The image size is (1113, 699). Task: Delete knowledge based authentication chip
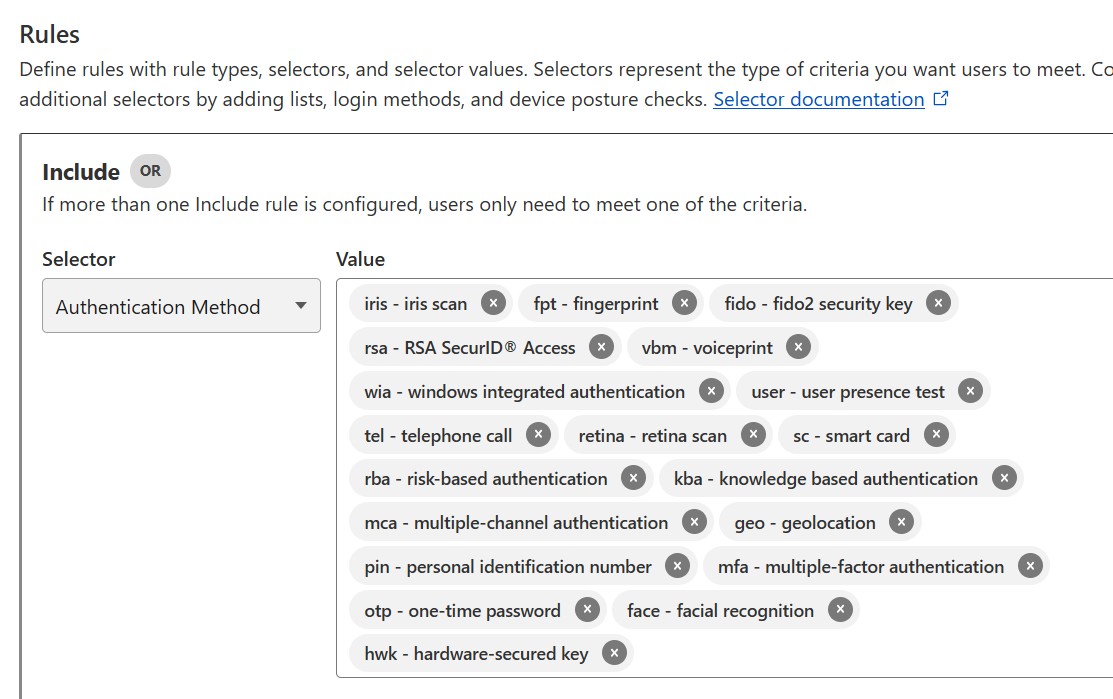[x=1004, y=478]
